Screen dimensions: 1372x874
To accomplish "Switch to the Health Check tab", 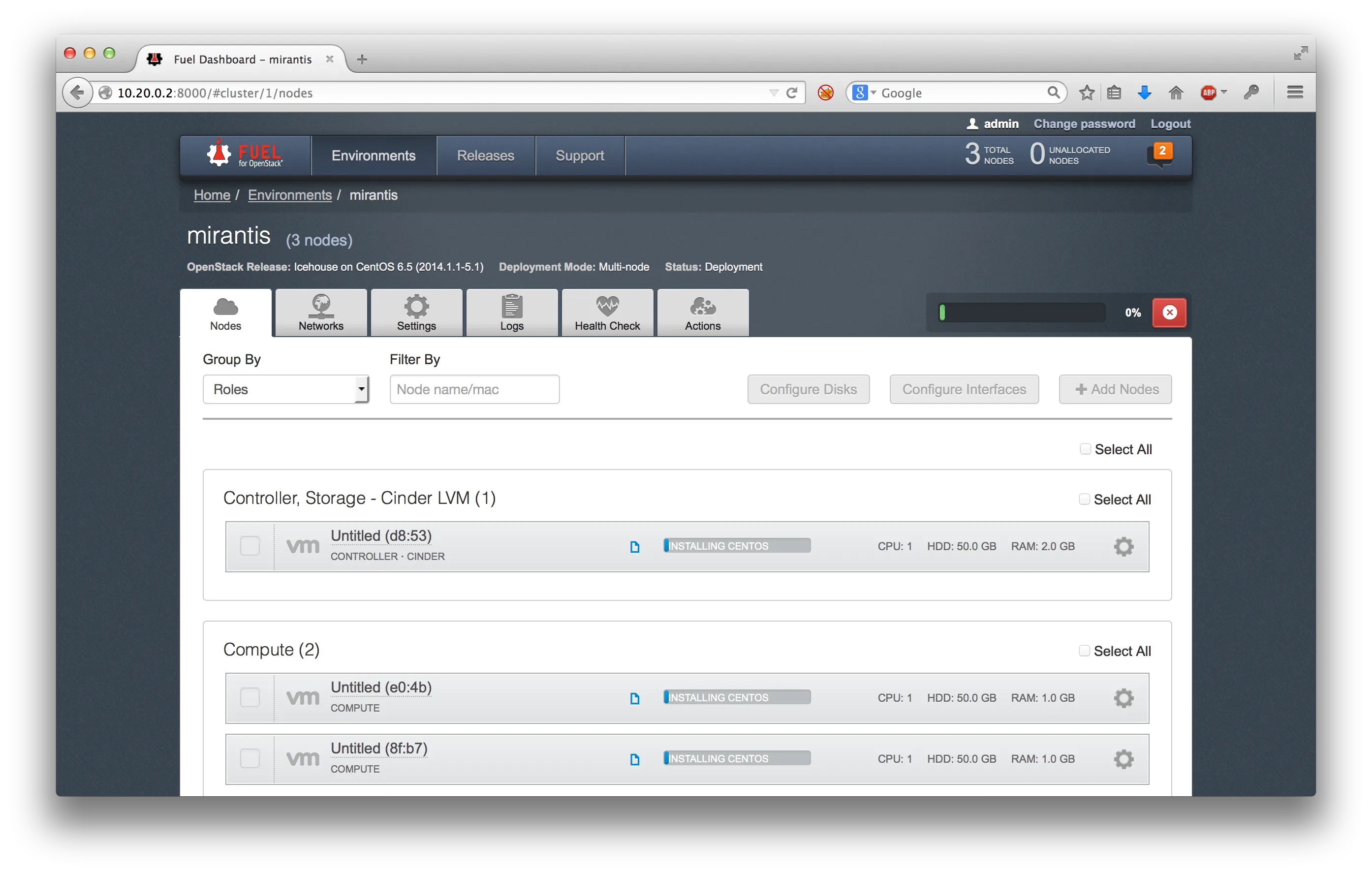I will (x=607, y=313).
